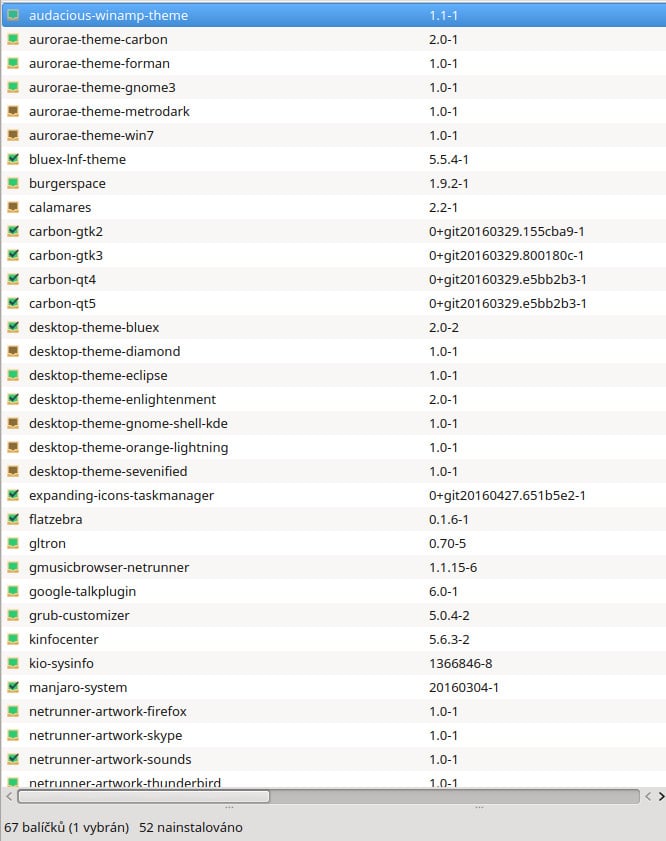666x841 pixels.
Task: Click version 1366846-8 of kio-sysinfo
Action: click(461, 663)
